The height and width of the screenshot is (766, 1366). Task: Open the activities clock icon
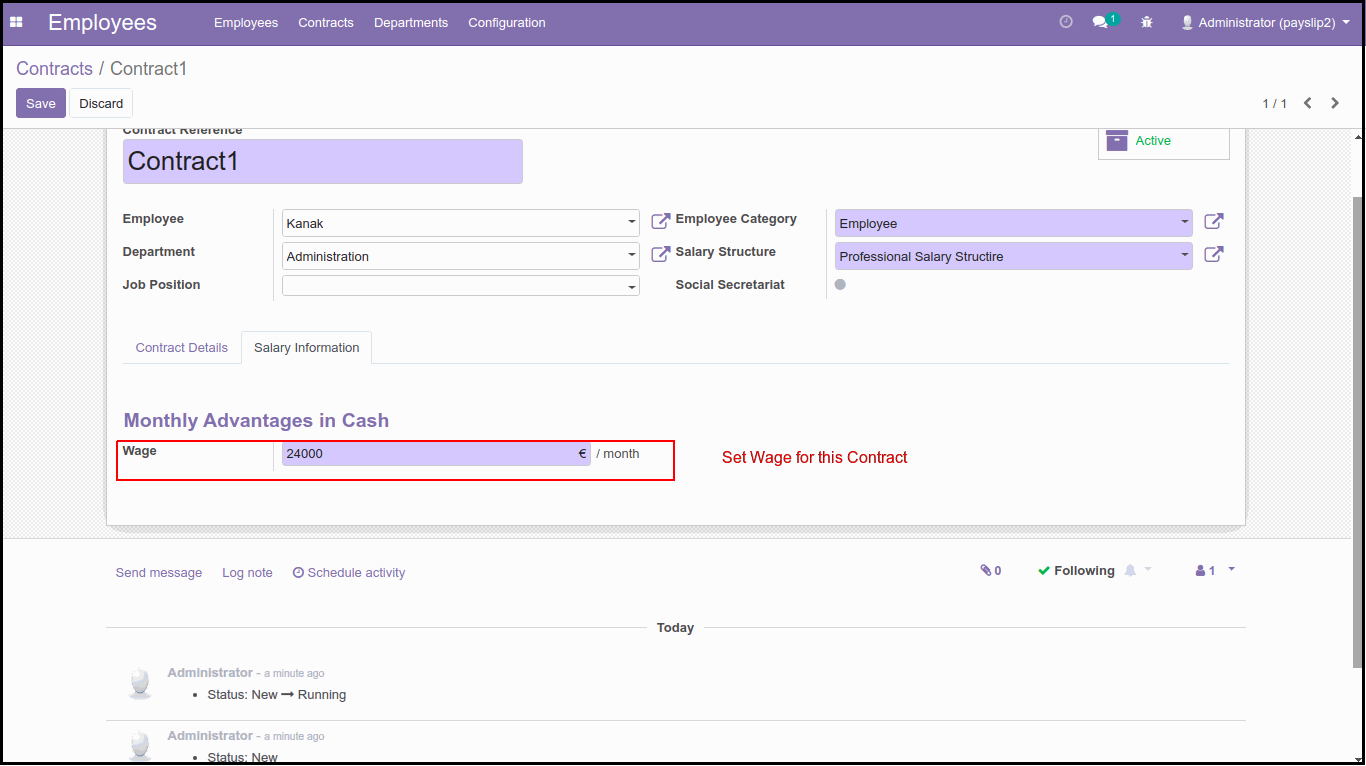click(x=1066, y=22)
